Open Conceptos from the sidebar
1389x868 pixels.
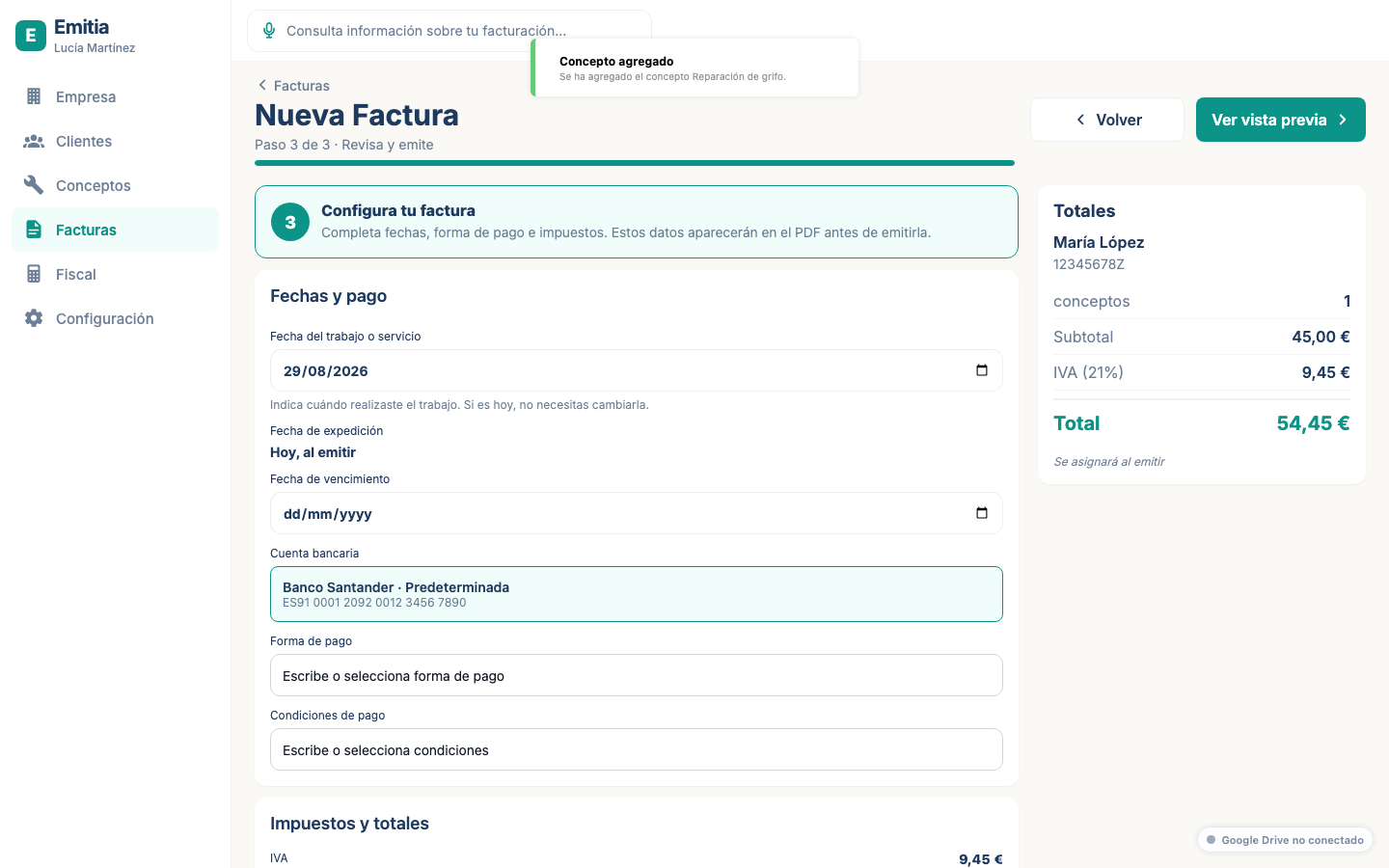pos(115,185)
